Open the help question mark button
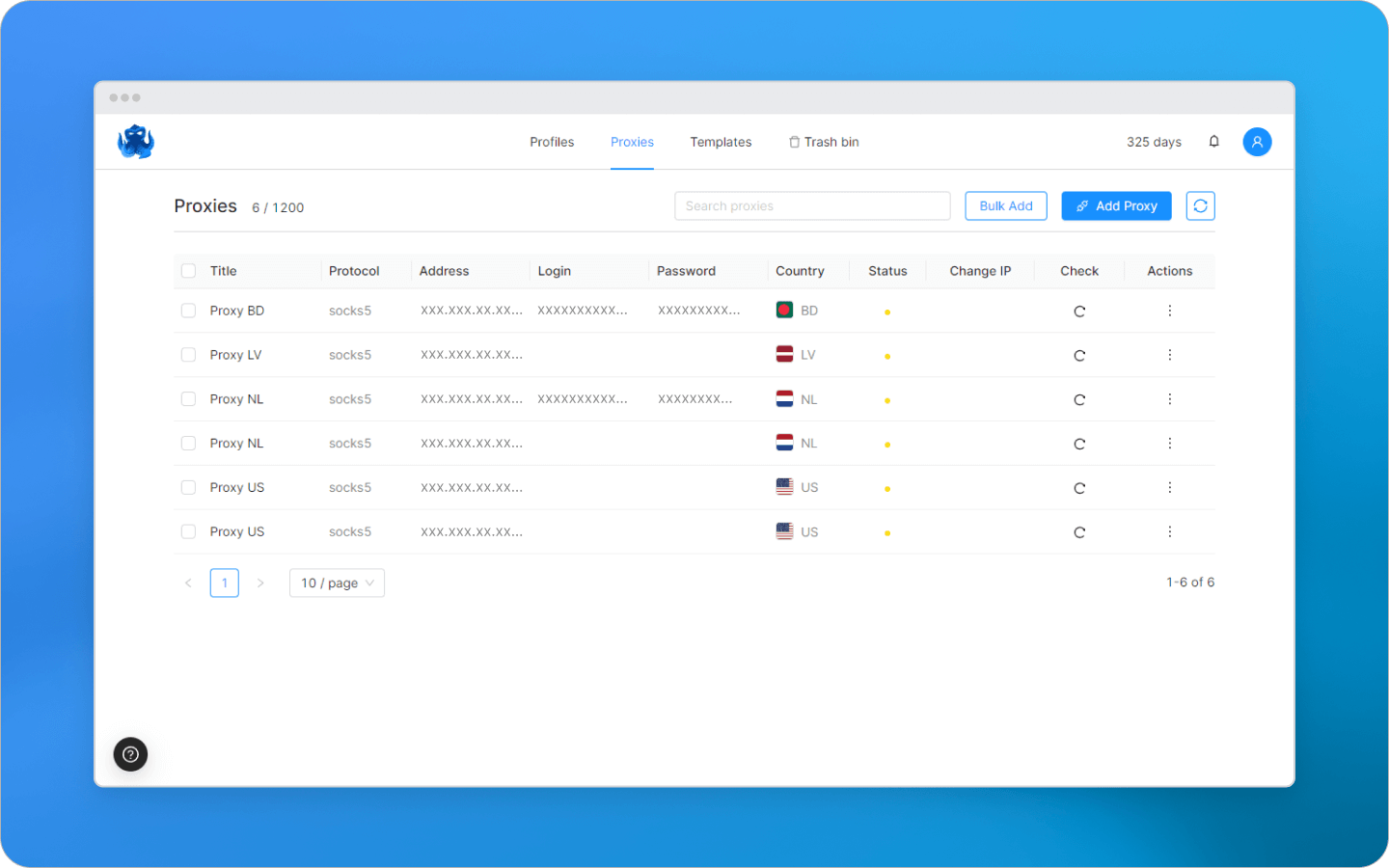The image size is (1389, 868). pos(130,754)
